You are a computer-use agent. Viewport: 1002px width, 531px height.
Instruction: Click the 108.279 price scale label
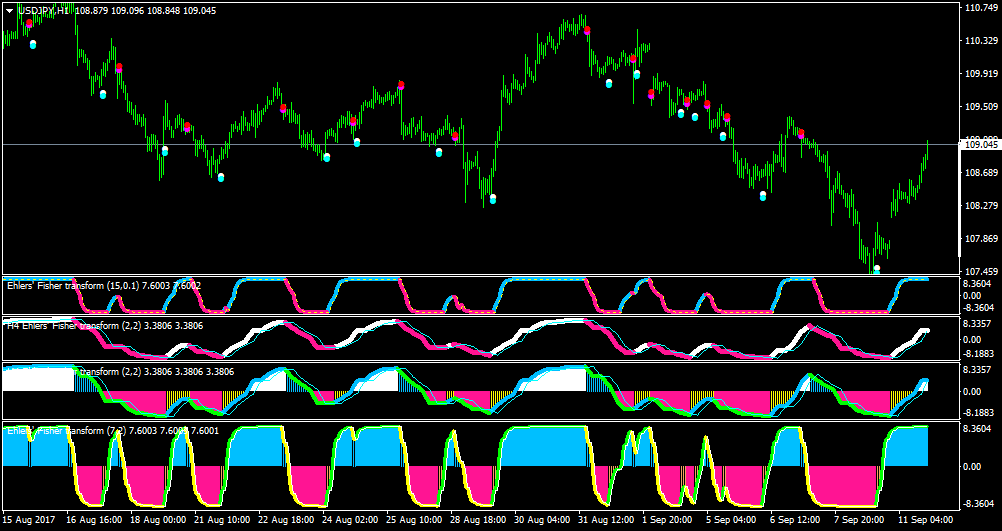[x=983, y=206]
